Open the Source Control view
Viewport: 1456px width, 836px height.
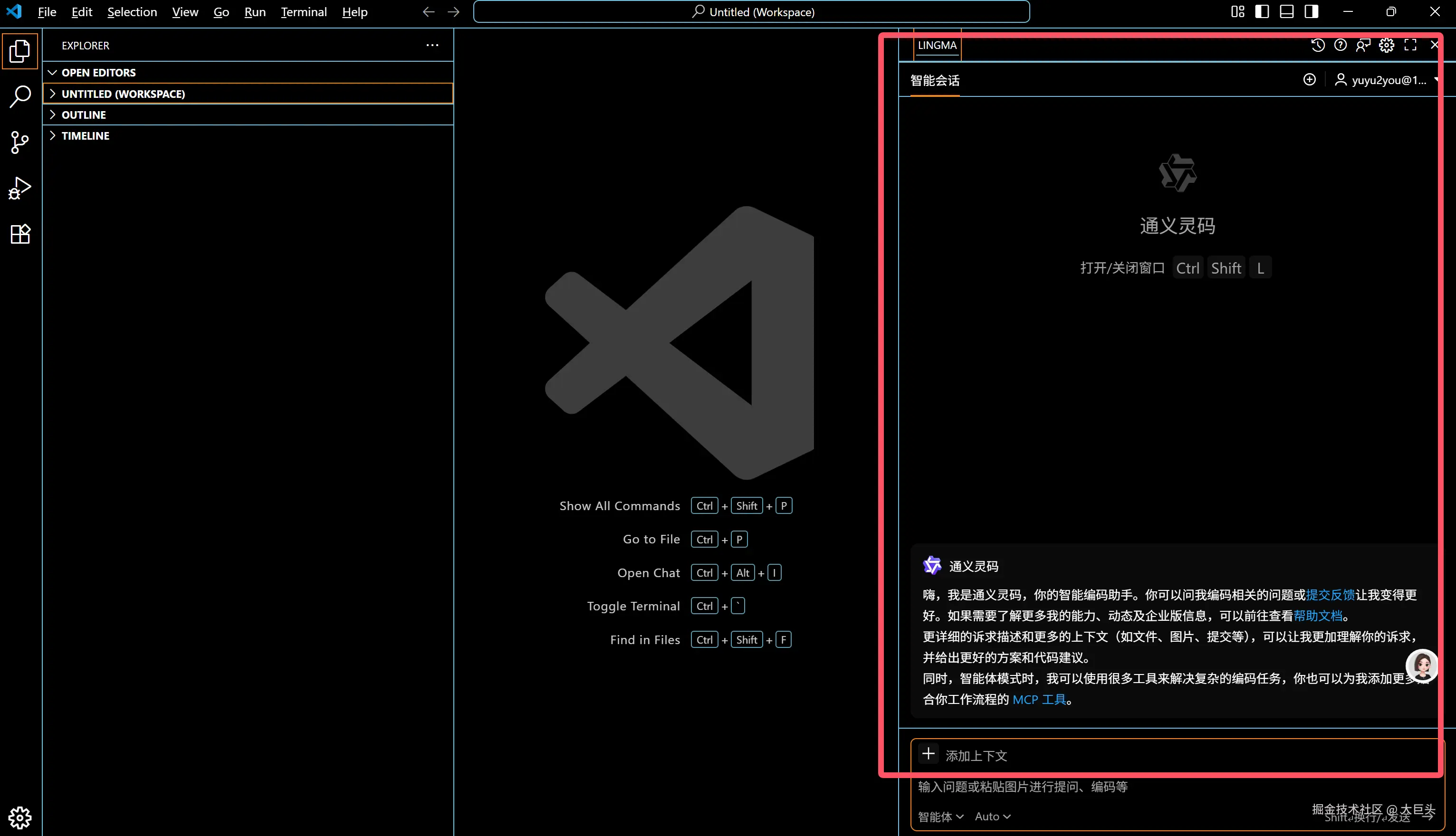[20, 142]
